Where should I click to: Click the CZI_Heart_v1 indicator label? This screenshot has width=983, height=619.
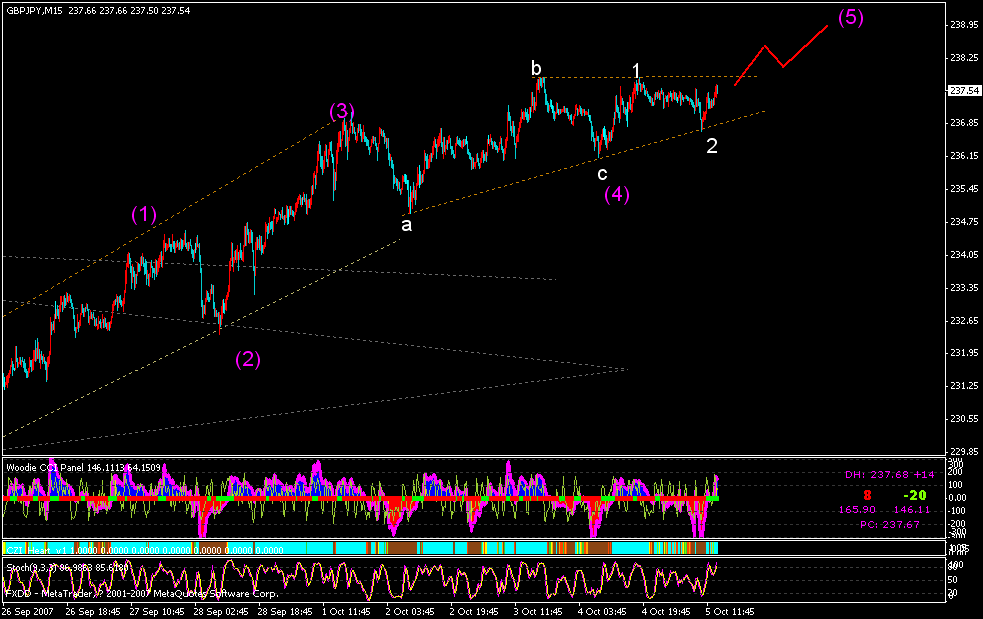point(144,550)
